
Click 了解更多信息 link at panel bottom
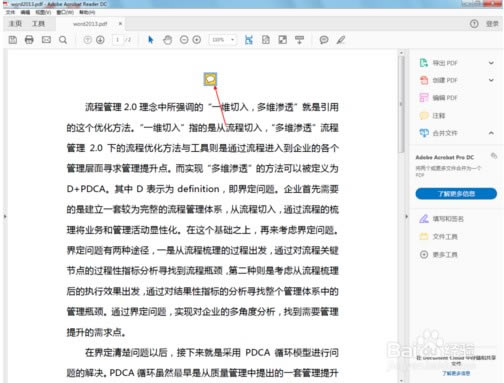click(456, 373)
